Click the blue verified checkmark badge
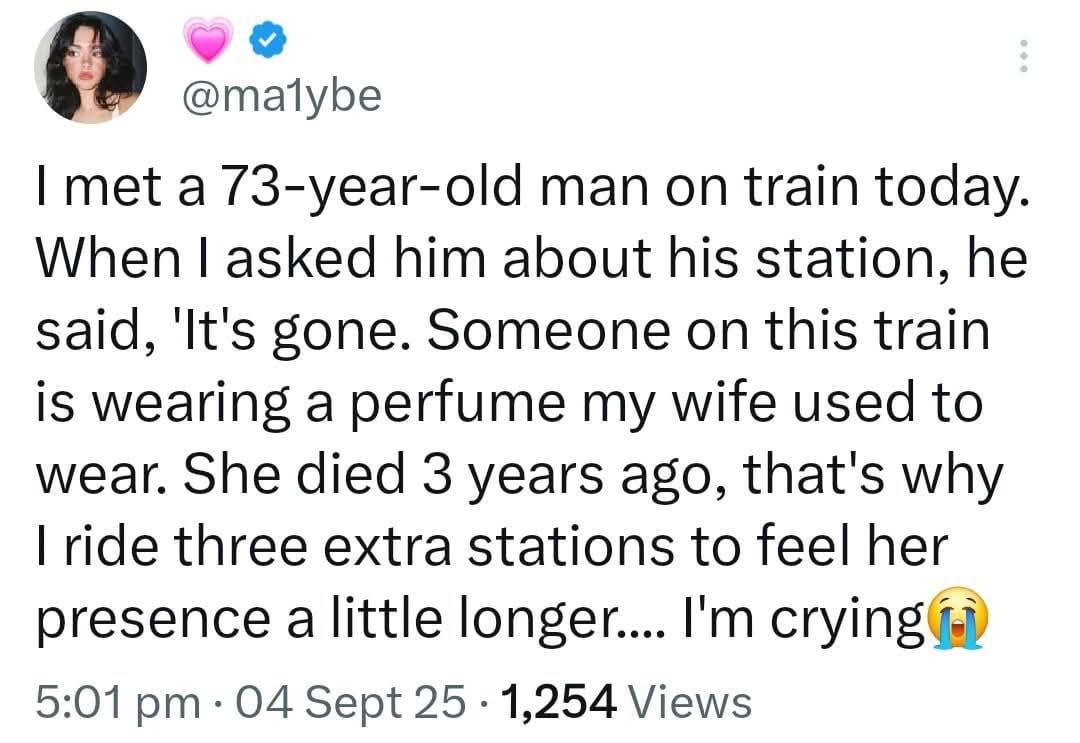The height and width of the screenshot is (743, 1080). [266, 41]
